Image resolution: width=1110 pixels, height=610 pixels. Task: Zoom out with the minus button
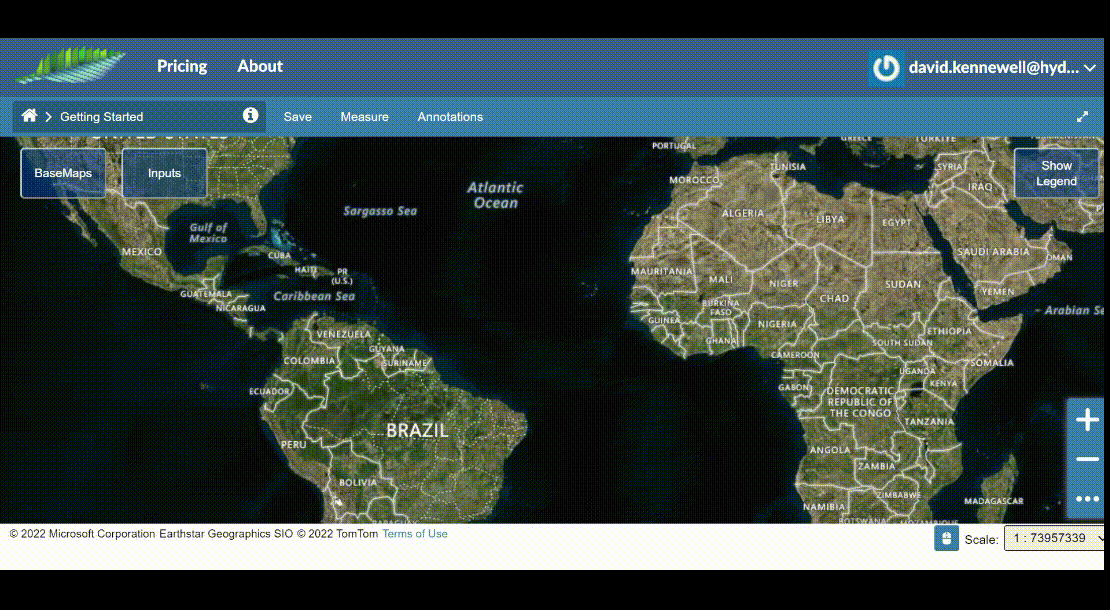coord(1087,459)
